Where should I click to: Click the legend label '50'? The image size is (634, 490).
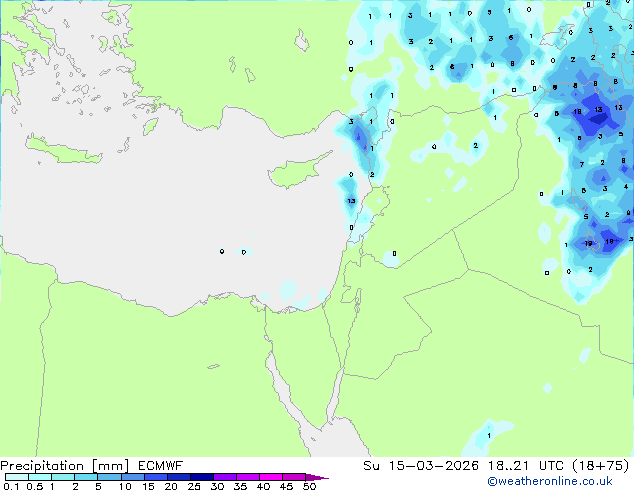[x=309, y=486]
